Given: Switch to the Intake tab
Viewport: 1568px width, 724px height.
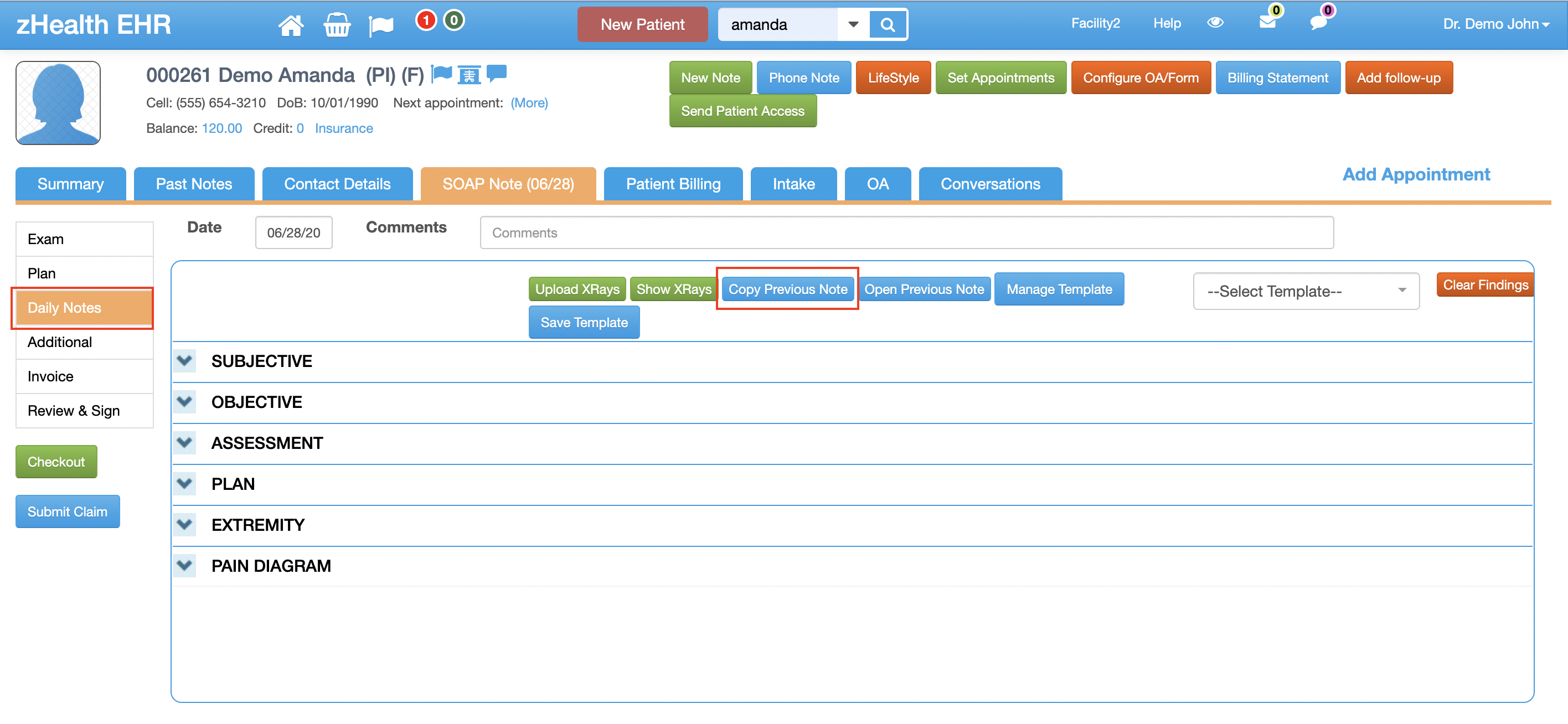Looking at the screenshot, I should [x=794, y=184].
